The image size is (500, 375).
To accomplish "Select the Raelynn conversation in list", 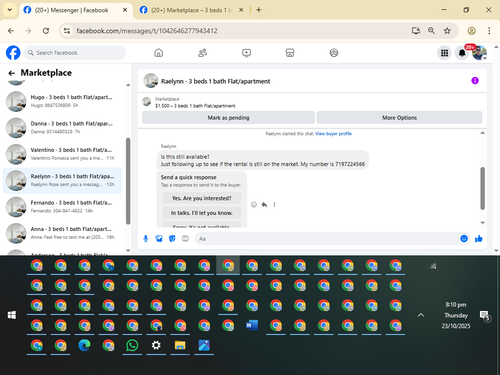I will pos(62,180).
